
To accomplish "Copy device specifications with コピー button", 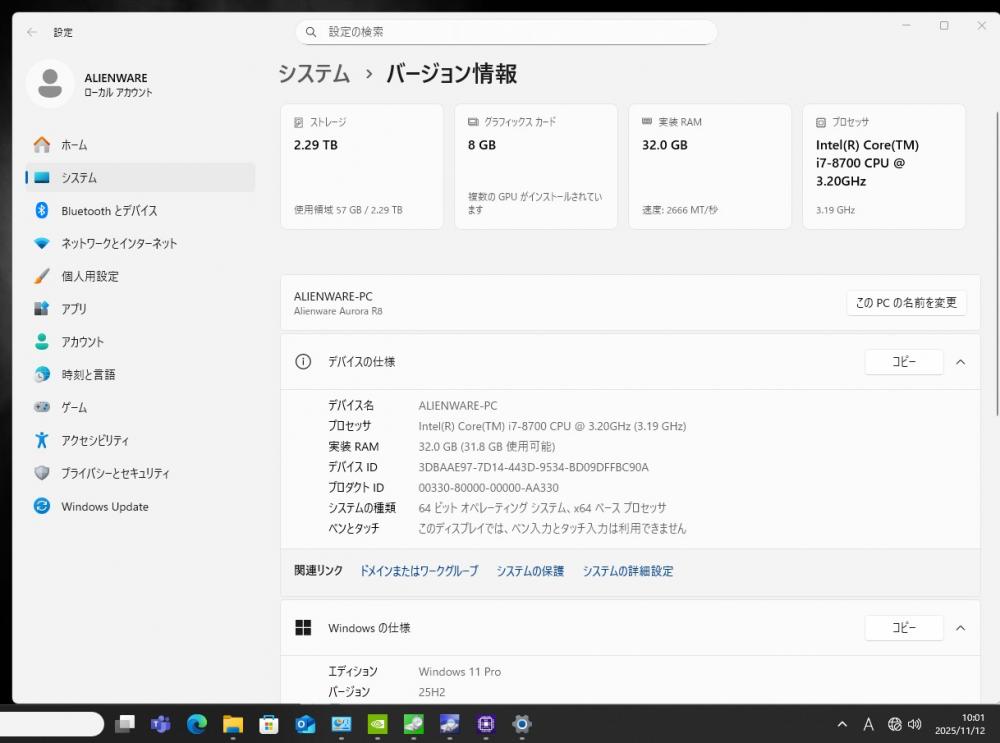I will [903, 362].
